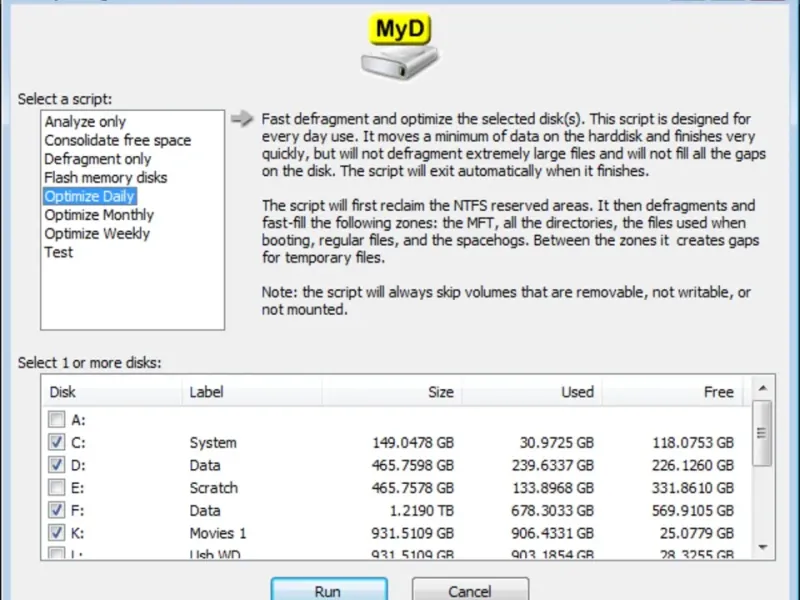Image resolution: width=800 pixels, height=600 pixels.
Task: Select the Test script
Action: (x=59, y=252)
